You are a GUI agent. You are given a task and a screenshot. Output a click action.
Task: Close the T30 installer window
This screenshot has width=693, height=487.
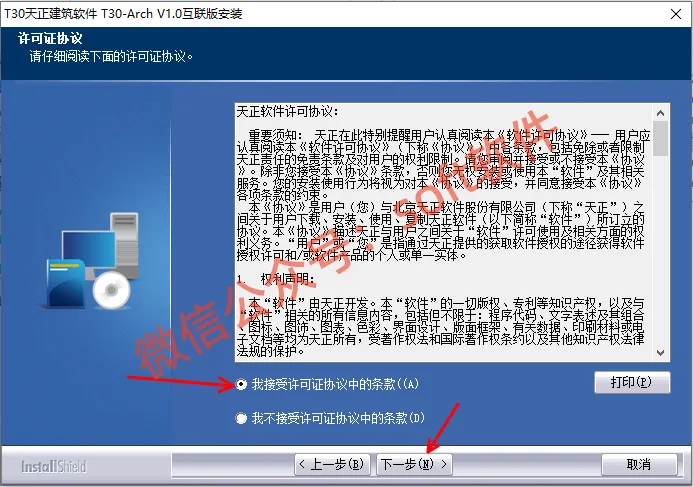(x=676, y=14)
